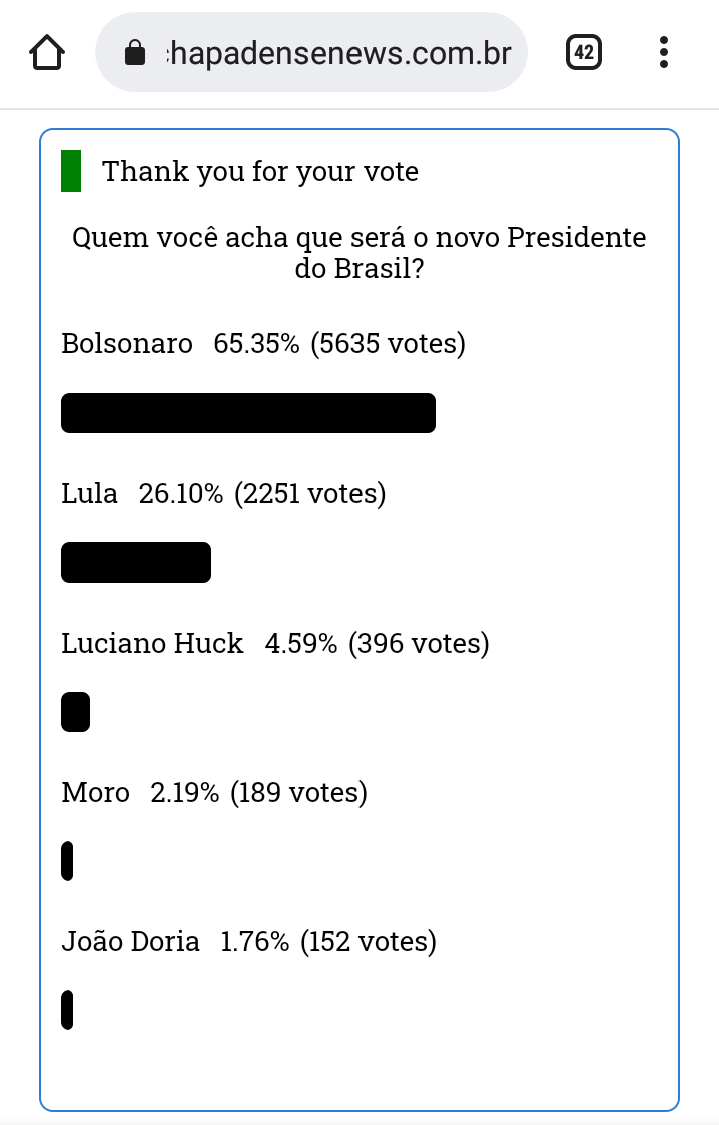Open the tab switcher showing 42 tabs

tap(584, 52)
